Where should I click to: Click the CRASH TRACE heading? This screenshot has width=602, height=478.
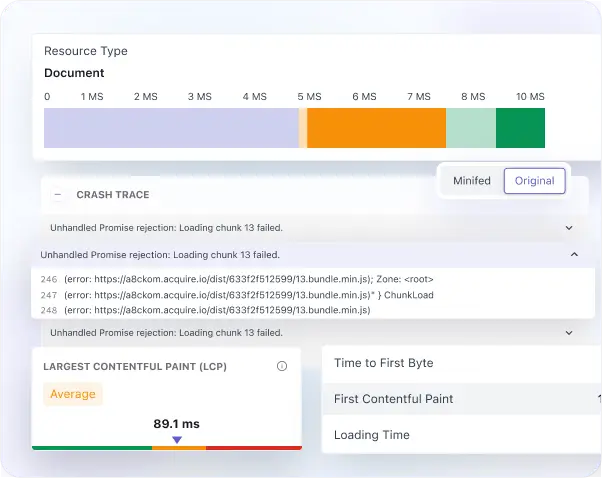pyautogui.click(x=113, y=195)
